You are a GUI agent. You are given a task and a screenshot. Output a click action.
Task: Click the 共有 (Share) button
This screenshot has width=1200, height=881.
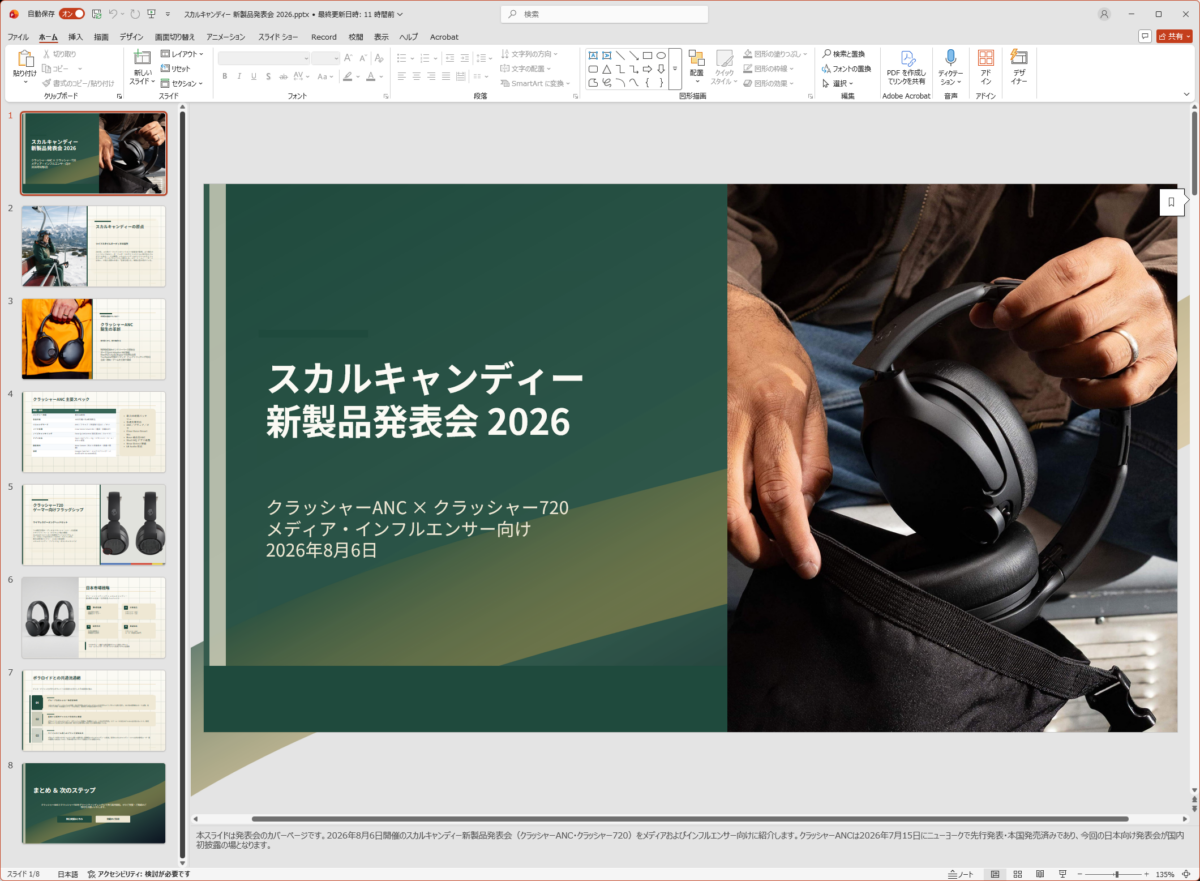point(1174,36)
